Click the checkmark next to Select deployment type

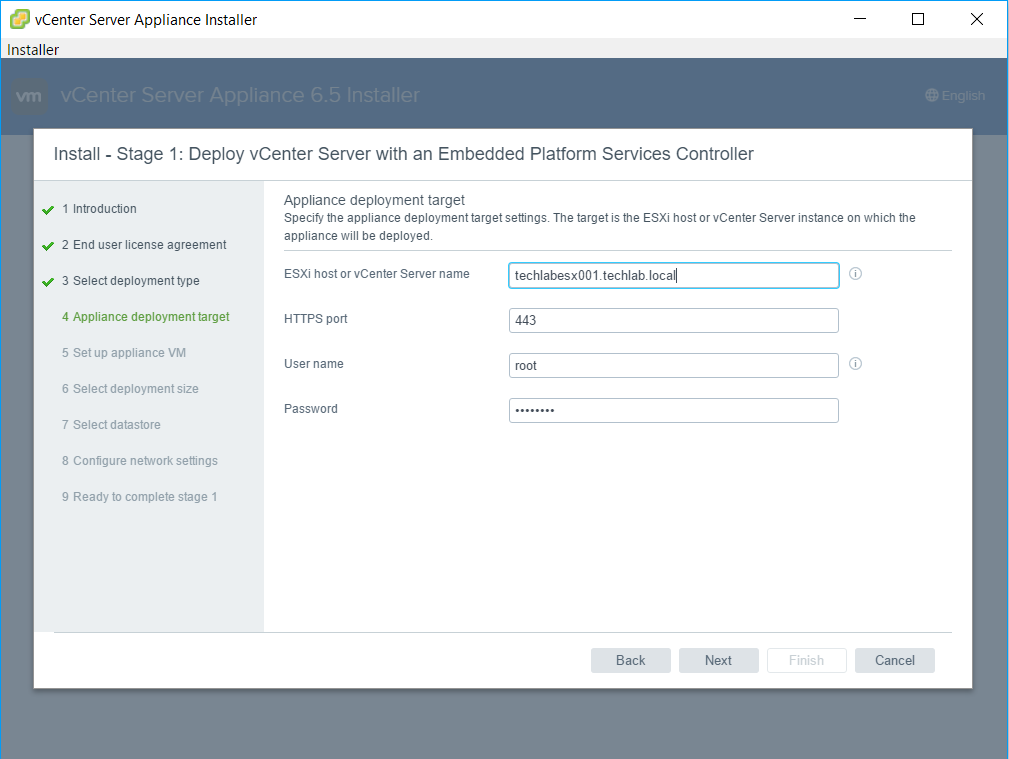coord(48,282)
